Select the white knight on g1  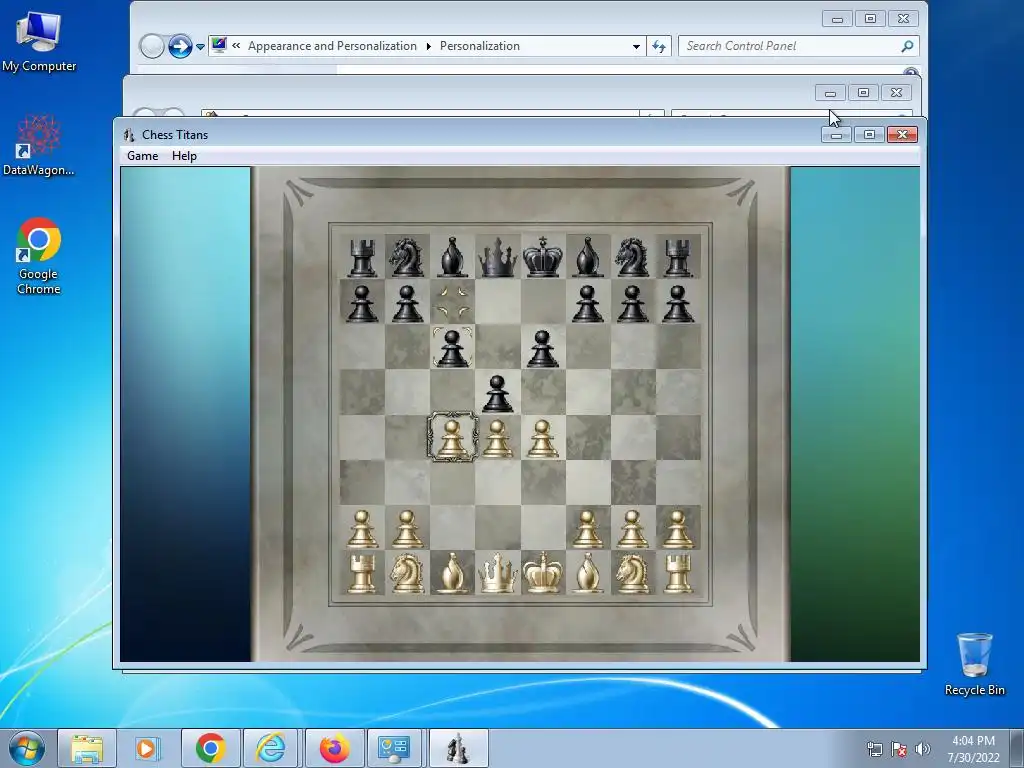click(632, 573)
